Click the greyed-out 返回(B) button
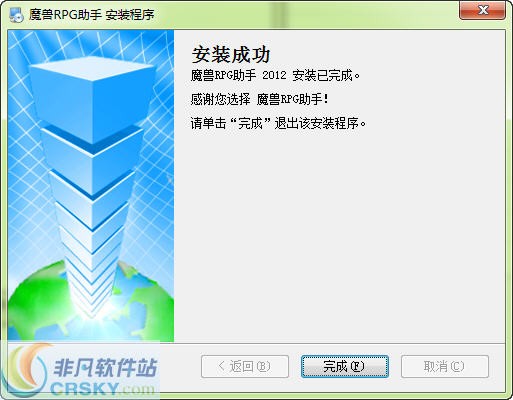The width and height of the screenshot is (513, 400). [x=245, y=366]
